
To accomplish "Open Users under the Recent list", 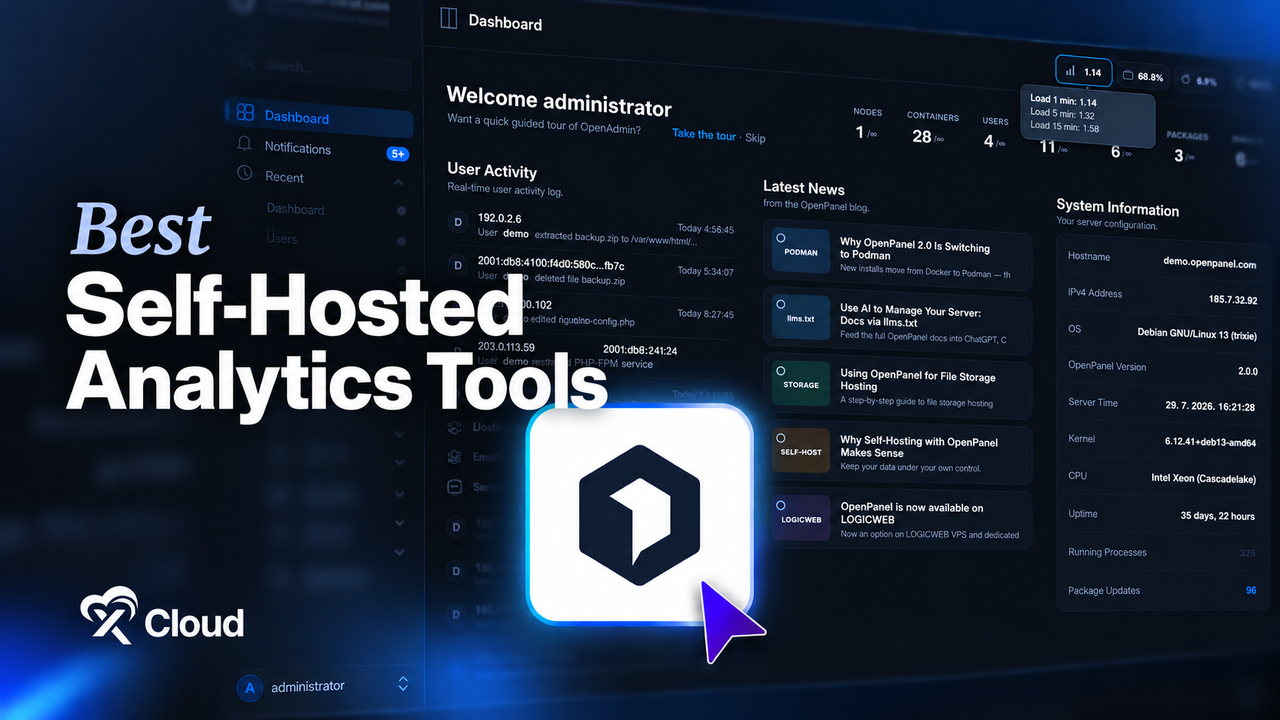I will point(282,238).
